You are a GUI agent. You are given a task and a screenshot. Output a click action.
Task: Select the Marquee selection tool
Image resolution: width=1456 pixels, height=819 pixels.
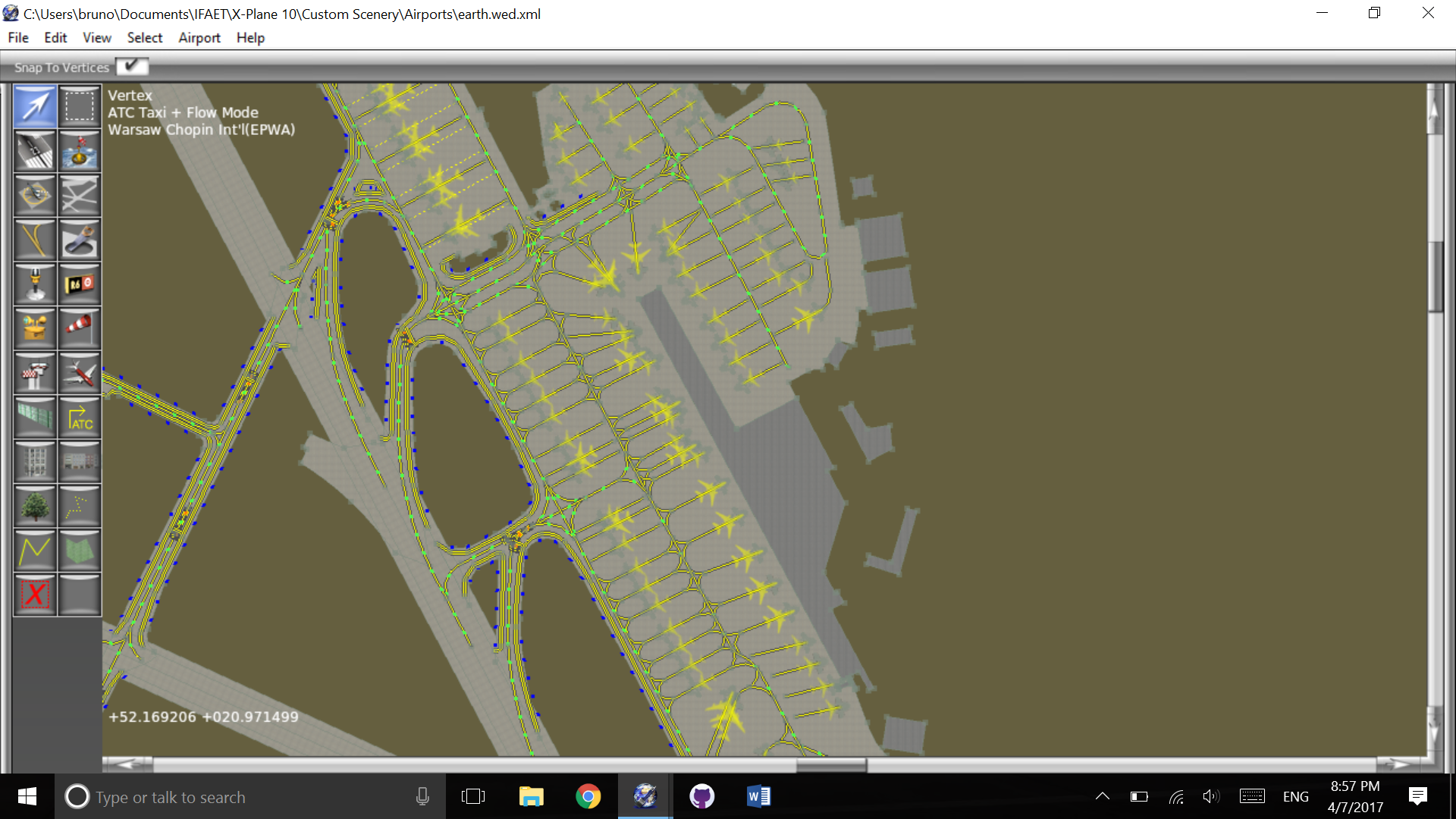tap(80, 106)
